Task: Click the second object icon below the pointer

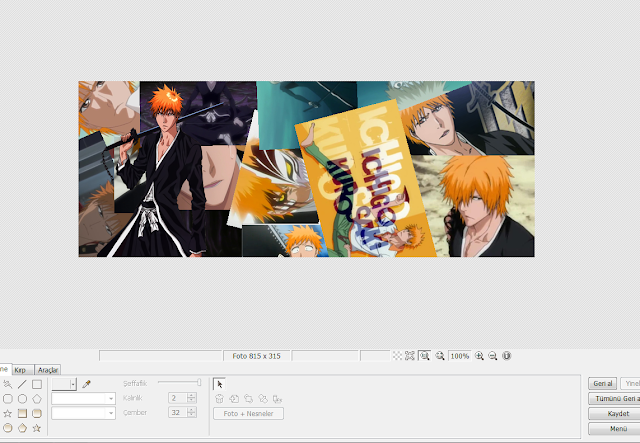Action: 234,399
